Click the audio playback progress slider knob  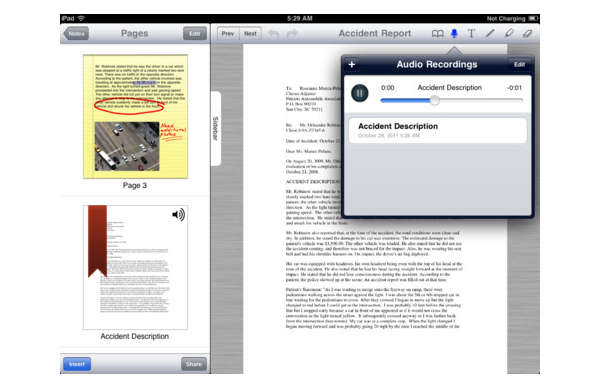(435, 100)
